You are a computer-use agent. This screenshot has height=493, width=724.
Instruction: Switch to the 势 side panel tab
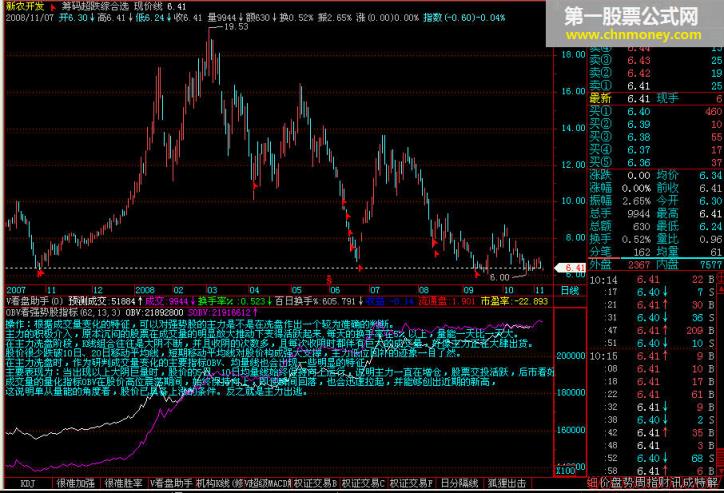pos(628,483)
